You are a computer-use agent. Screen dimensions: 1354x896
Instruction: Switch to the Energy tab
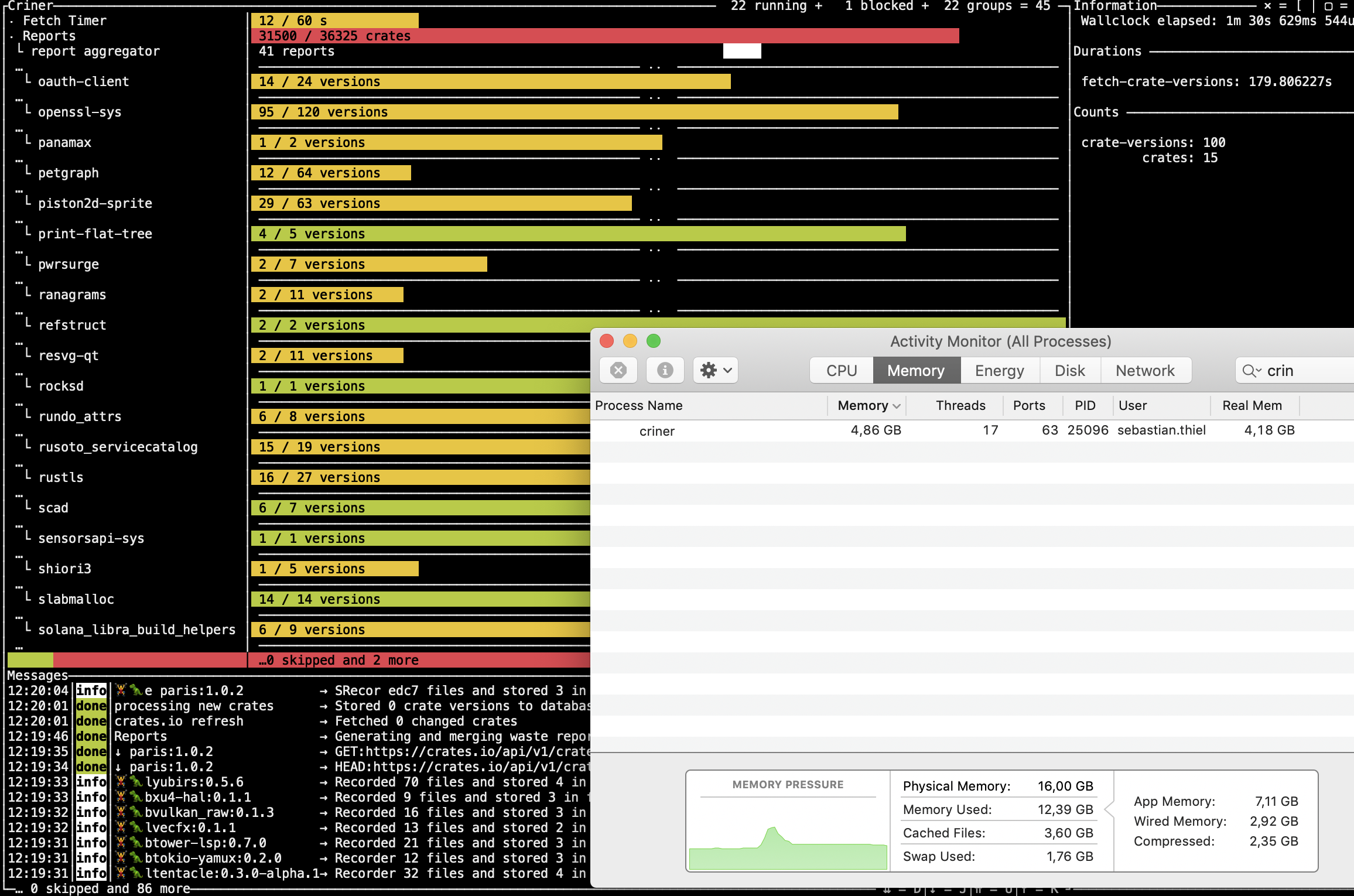[999, 370]
